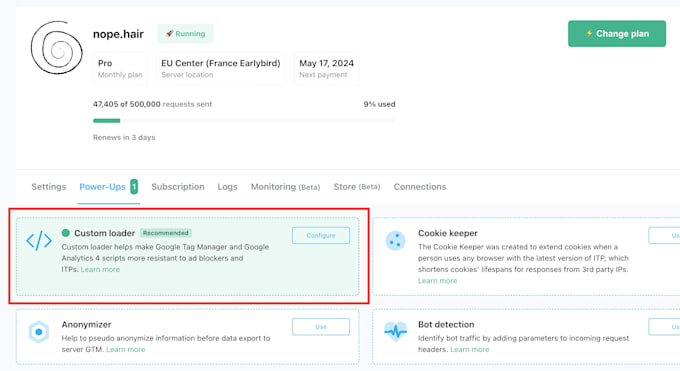Viewport: 680px width, 371px height.
Task: Click Use button for Bot detection
Action: (x=664, y=327)
